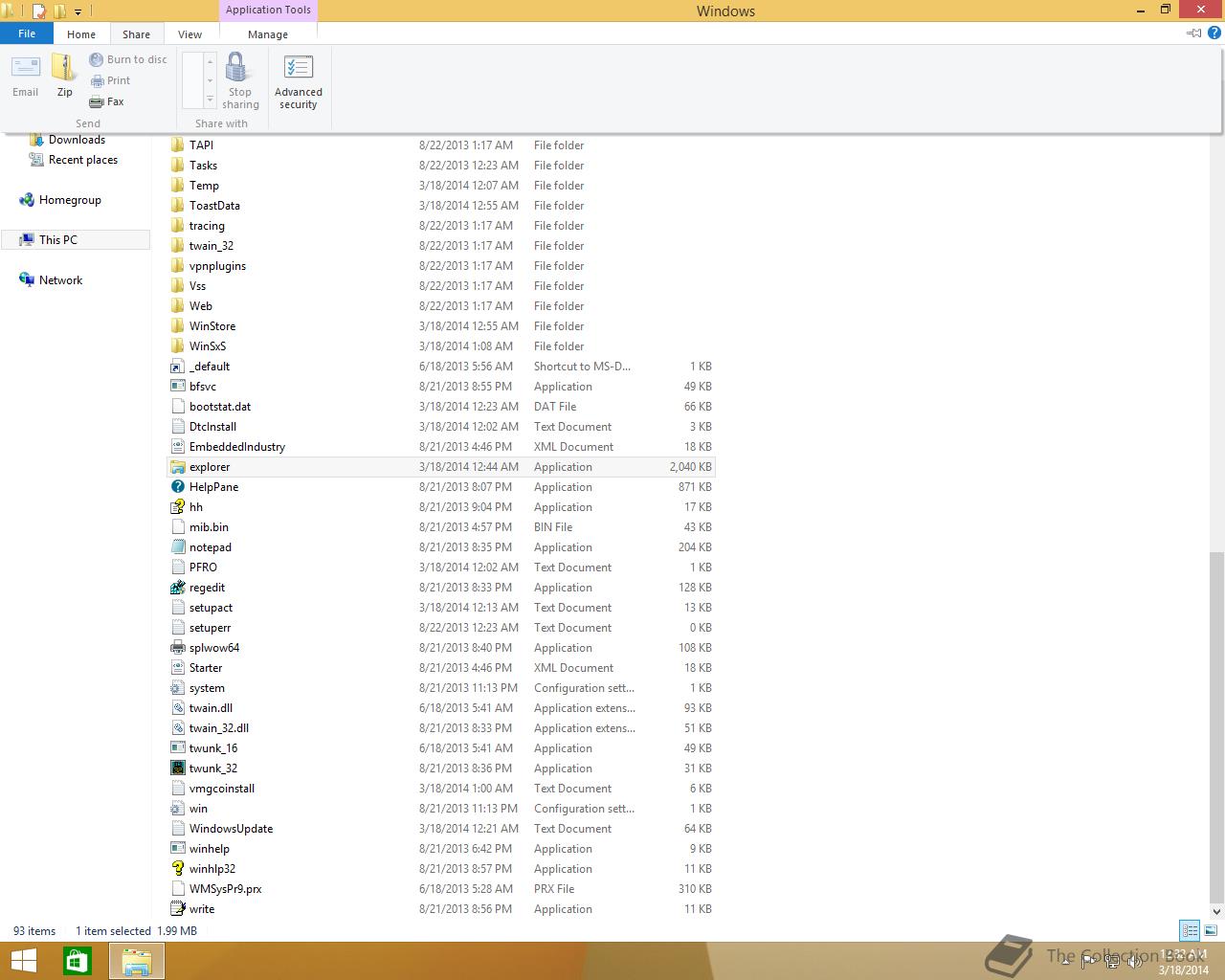Open Help with the blue question icon

1216,33
